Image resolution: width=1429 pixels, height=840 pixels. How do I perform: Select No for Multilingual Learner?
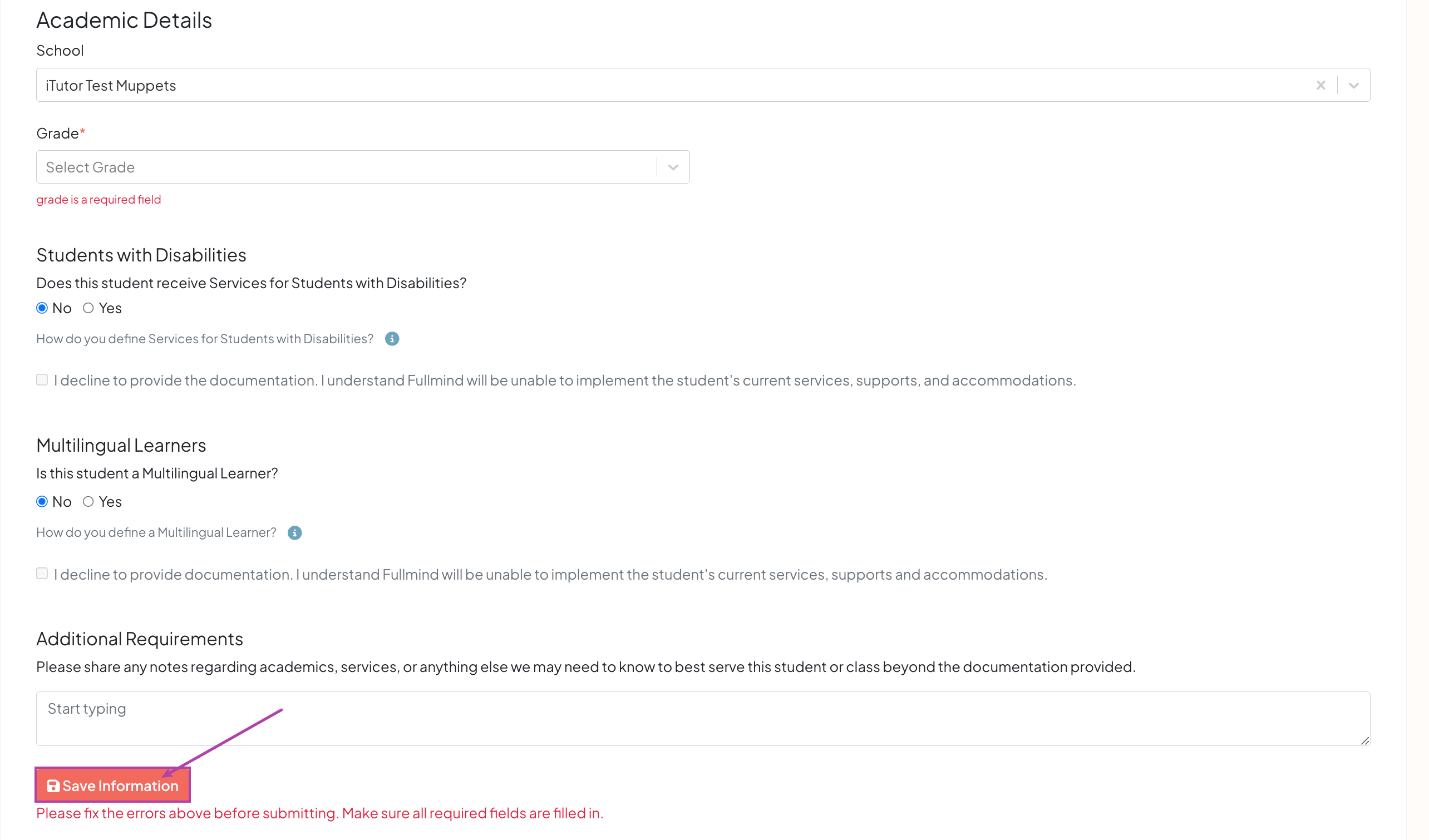42,502
